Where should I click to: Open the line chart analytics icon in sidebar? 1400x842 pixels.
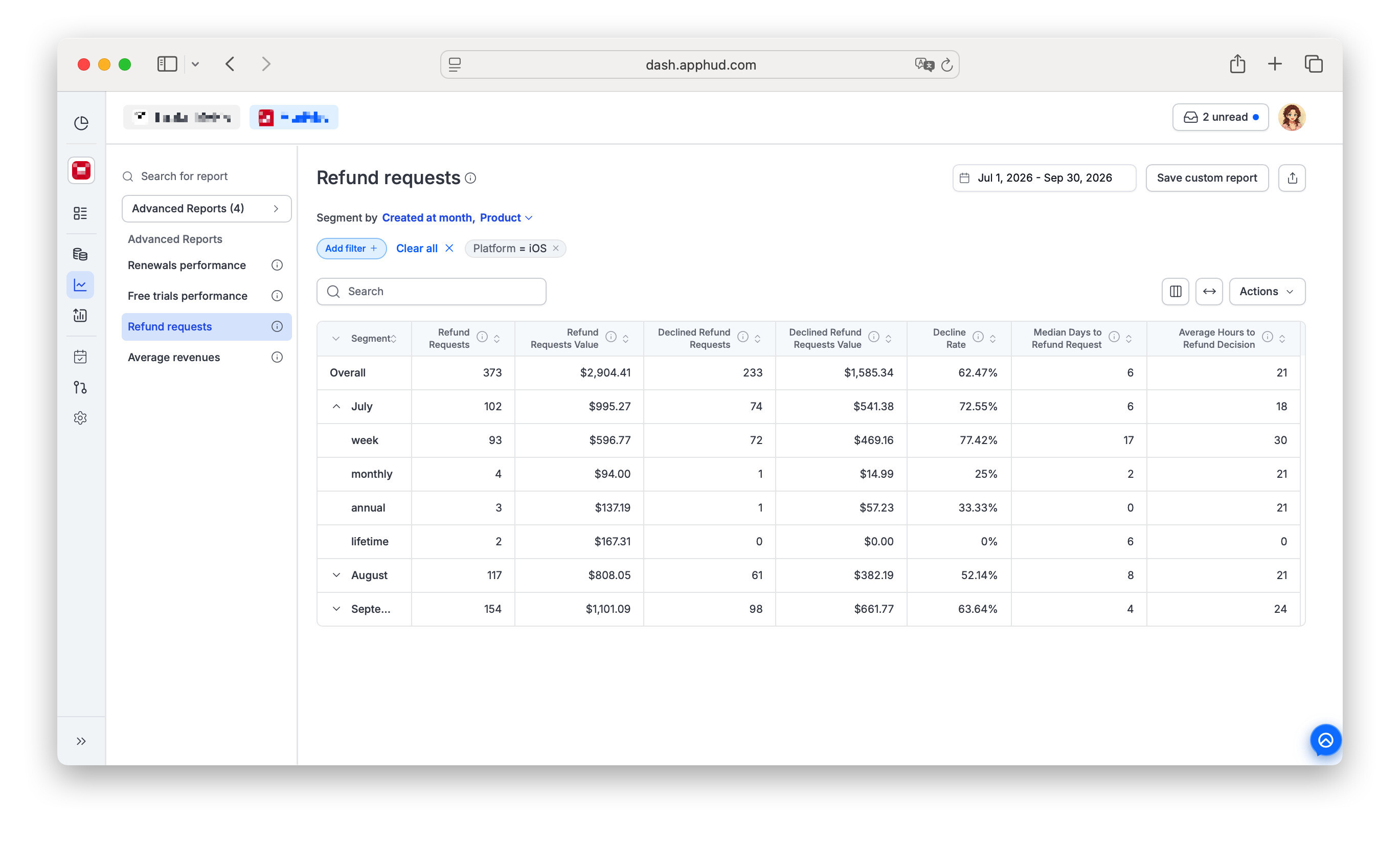coord(80,285)
